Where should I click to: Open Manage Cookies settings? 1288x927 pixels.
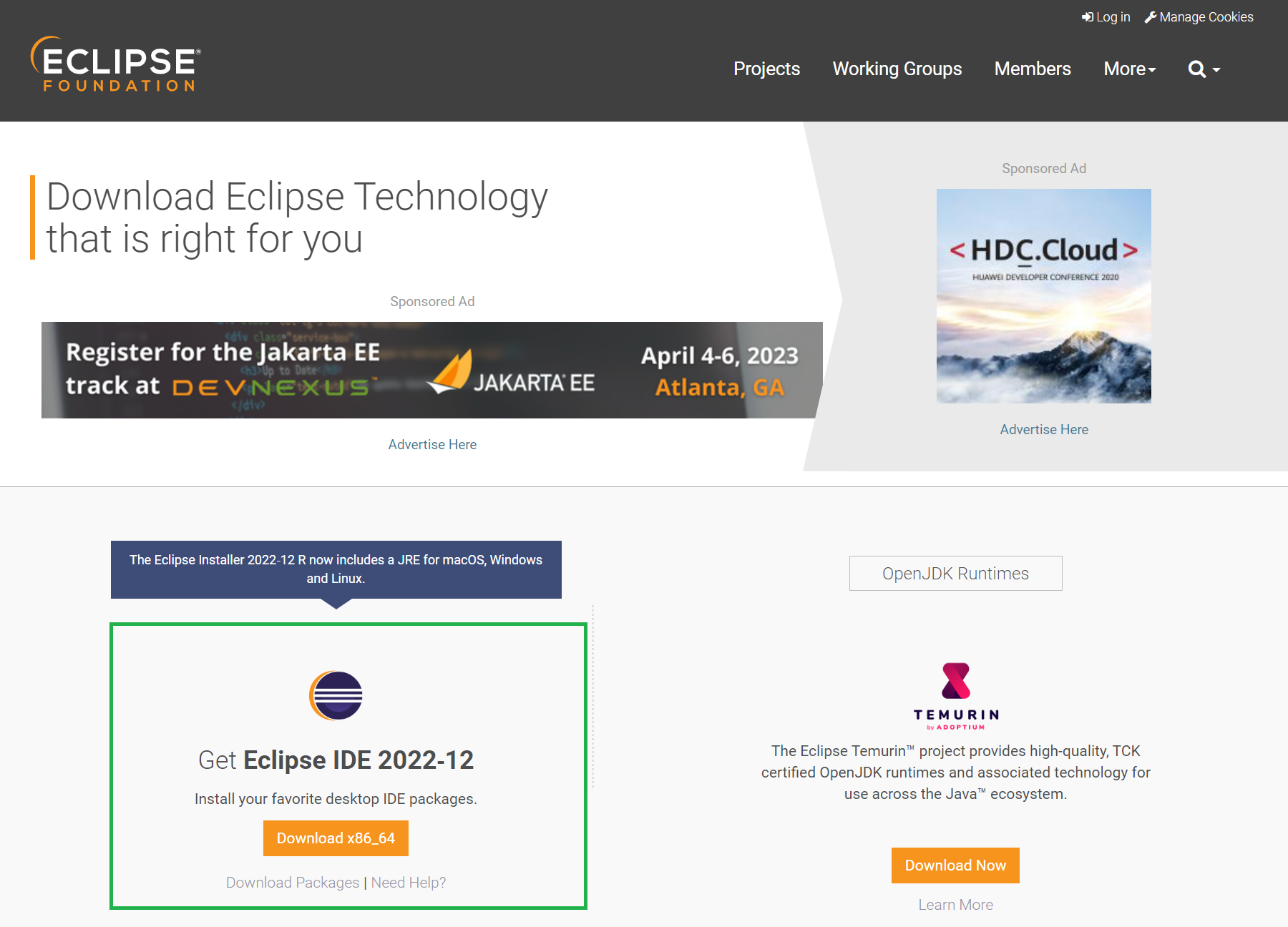click(x=1199, y=17)
